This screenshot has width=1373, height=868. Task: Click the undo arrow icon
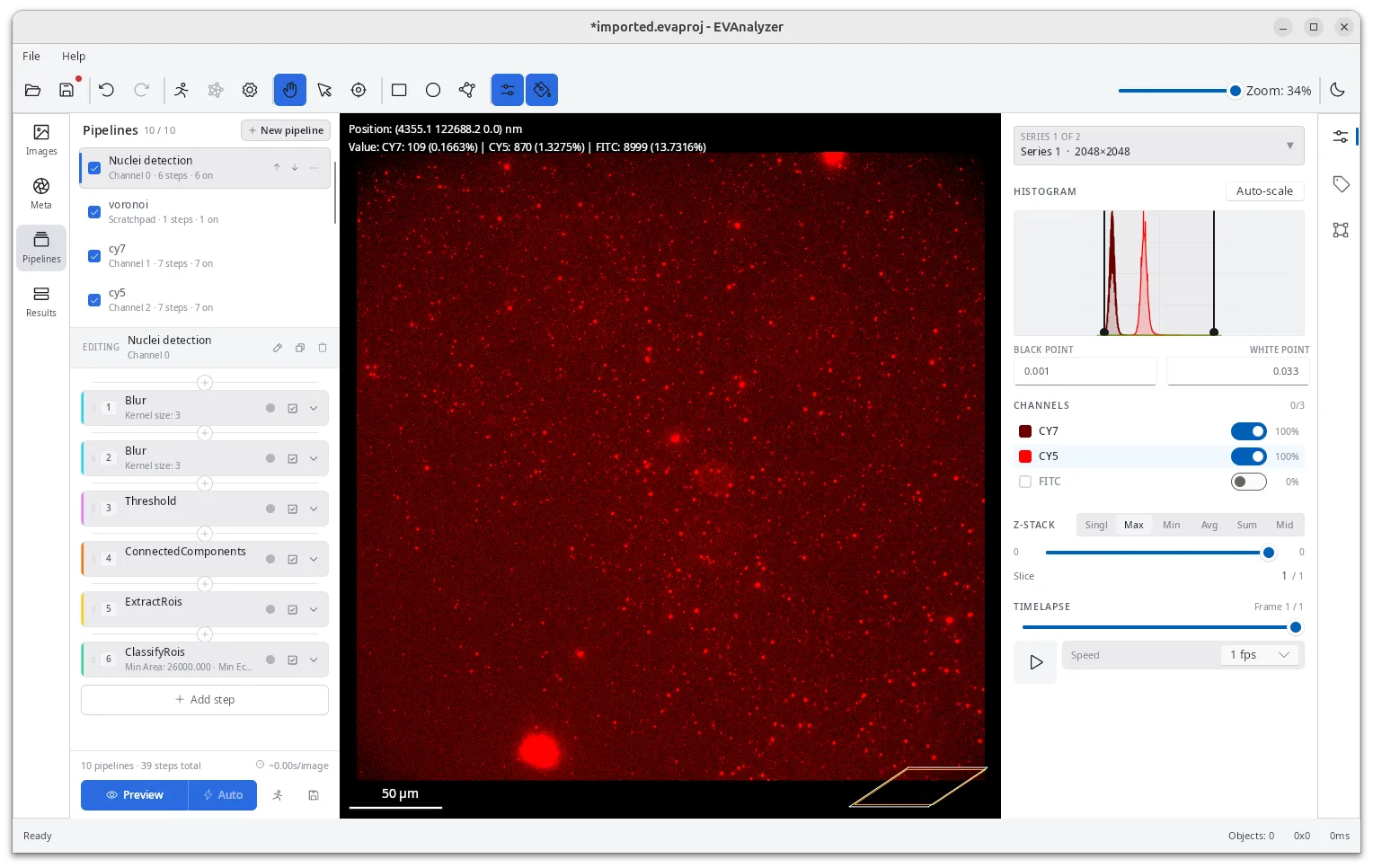click(106, 90)
